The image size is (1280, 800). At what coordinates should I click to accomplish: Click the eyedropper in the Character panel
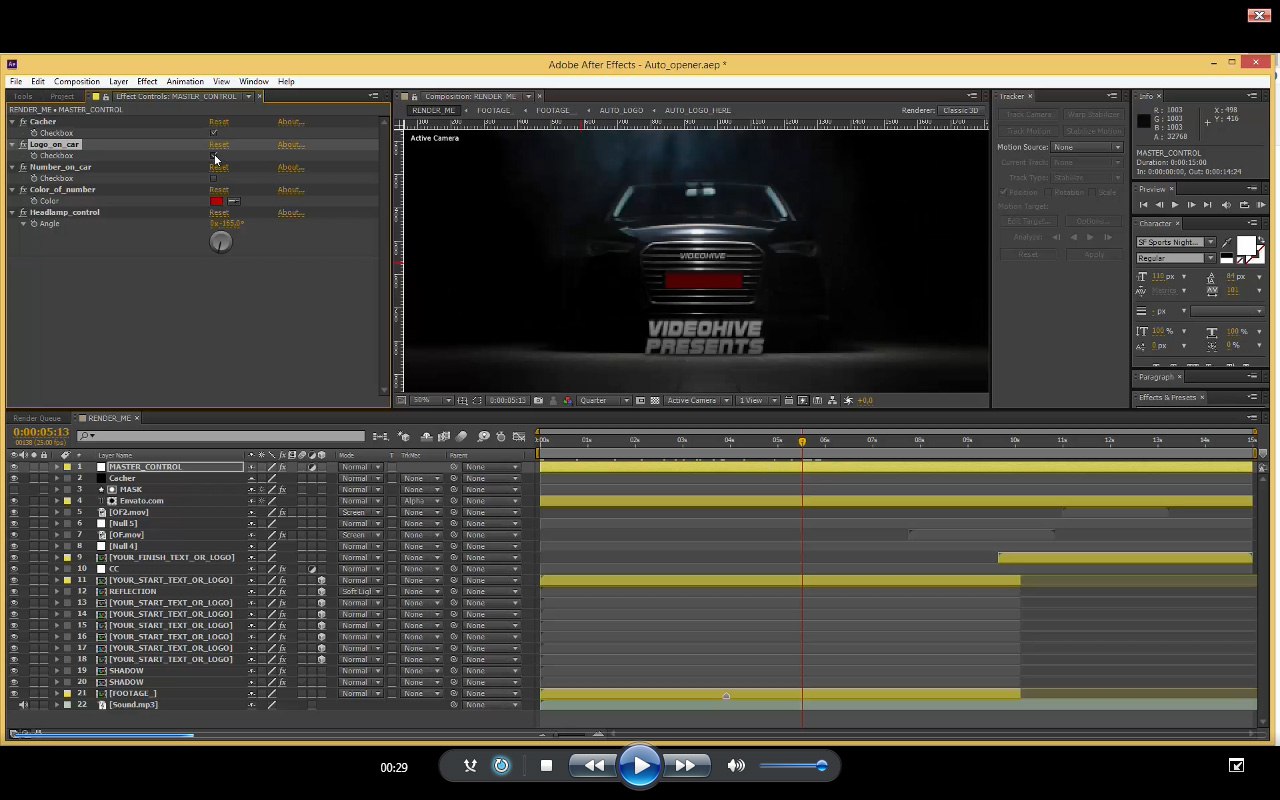pyautogui.click(x=1227, y=242)
